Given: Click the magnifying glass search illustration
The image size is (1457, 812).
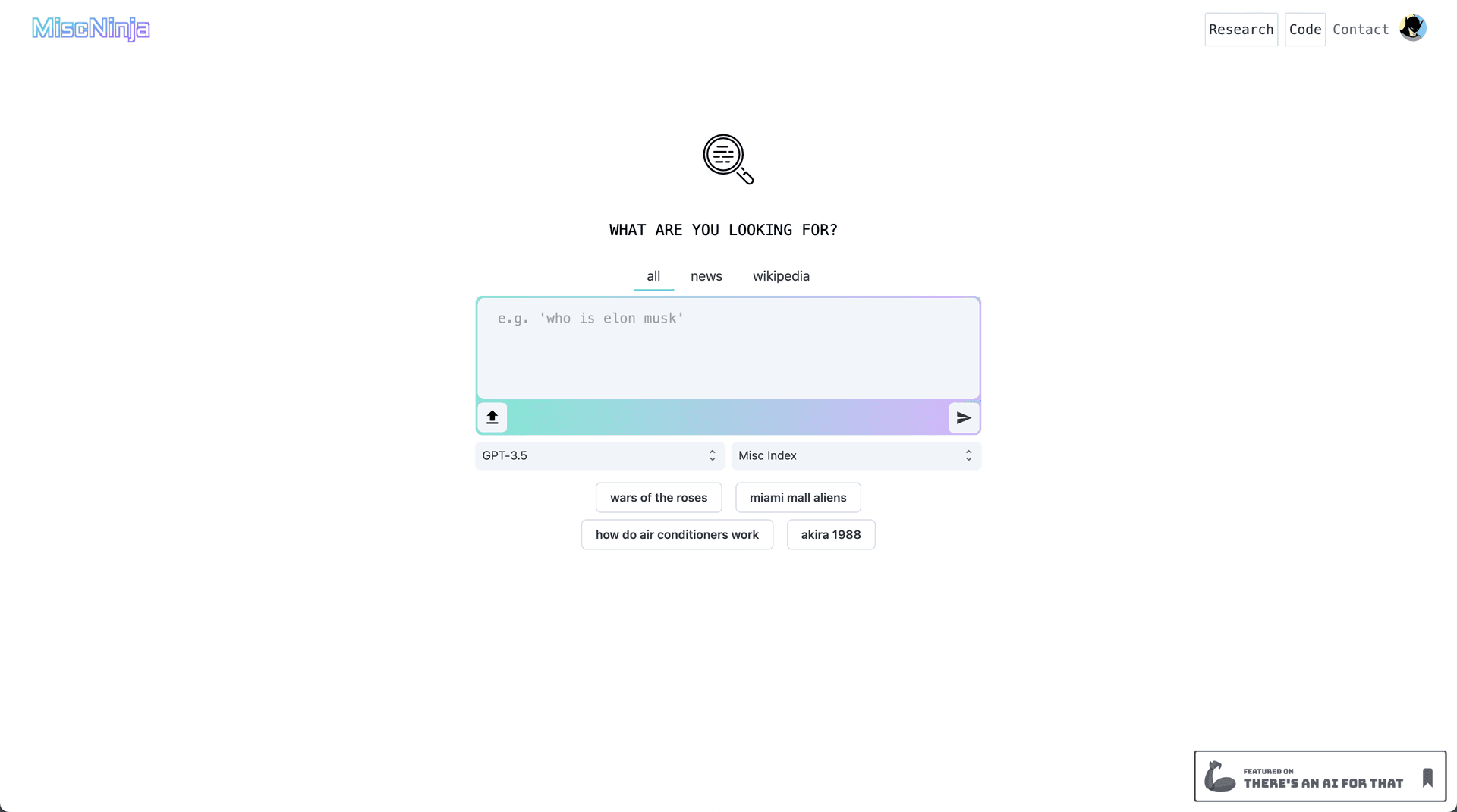Looking at the screenshot, I should tap(728, 159).
